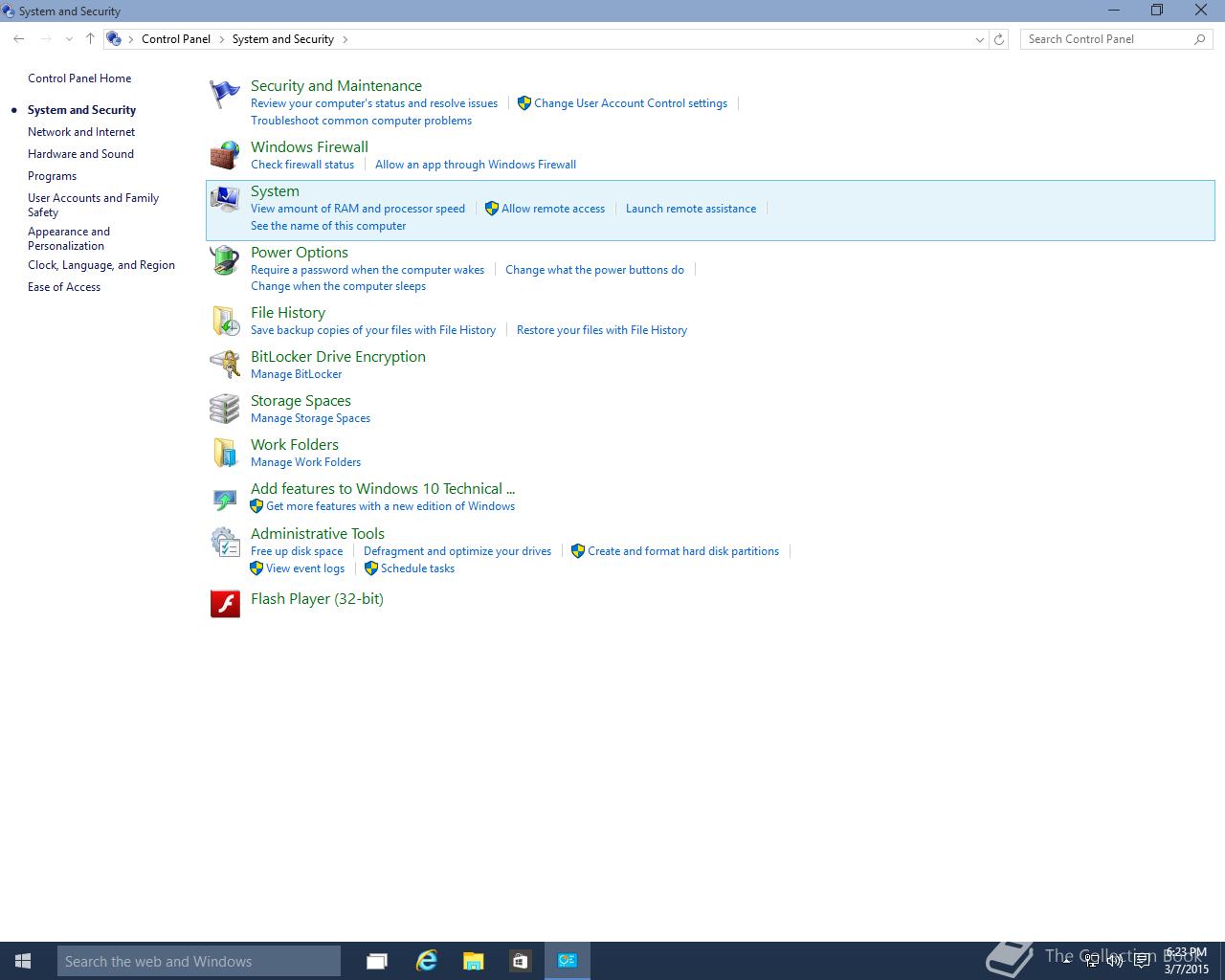This screenshot has height=980, width=1225.
Task: Click Change what the power buttons do
Action: point(594,270)
